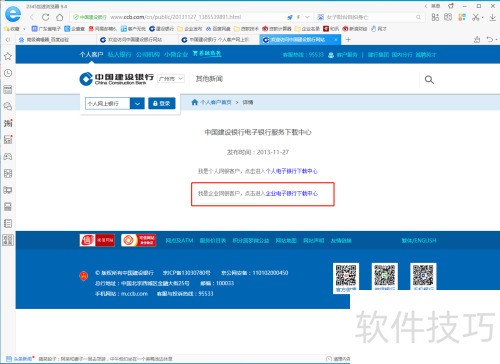The image size is (500, 364).
Task: Open the 善融商务 shopping link
Action: [207, 53]
